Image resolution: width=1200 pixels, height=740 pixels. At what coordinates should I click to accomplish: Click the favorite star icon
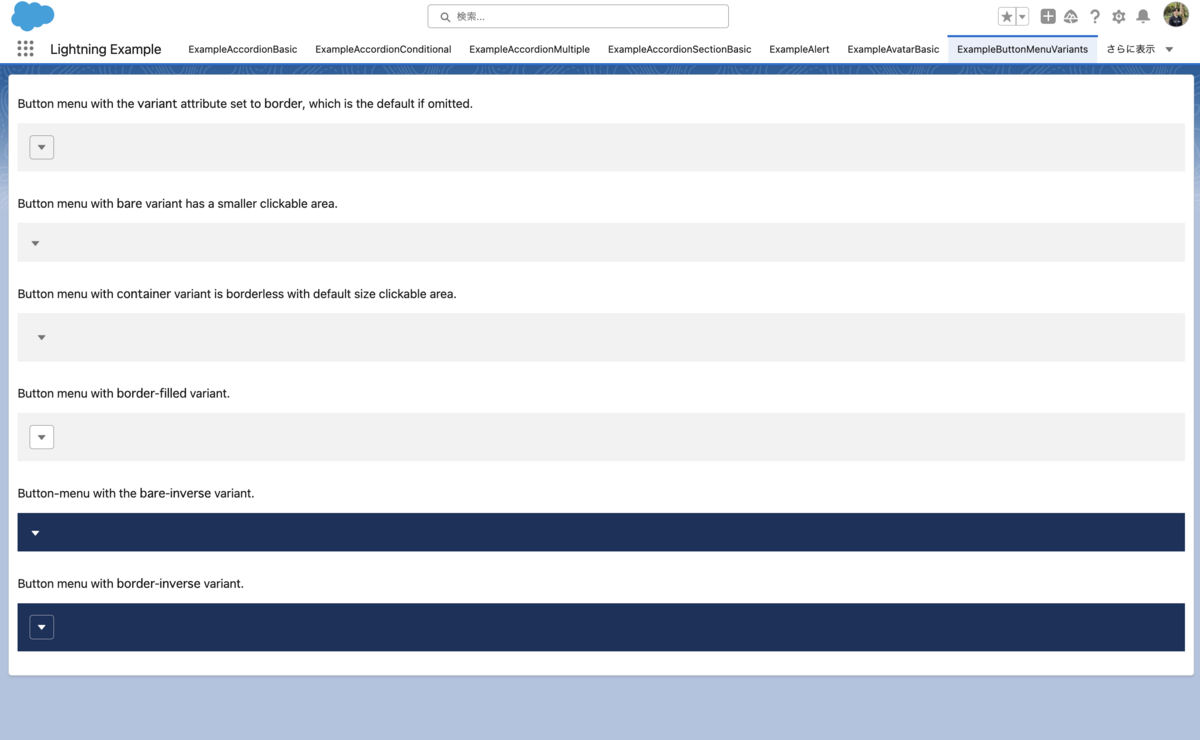click(1006, 16)
